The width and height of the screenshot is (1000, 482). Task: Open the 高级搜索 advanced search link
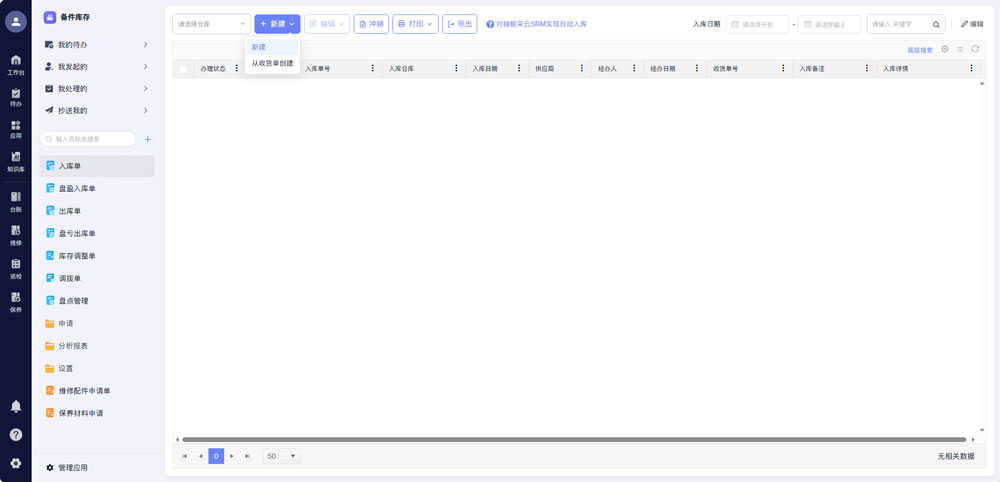pos(919,50)
